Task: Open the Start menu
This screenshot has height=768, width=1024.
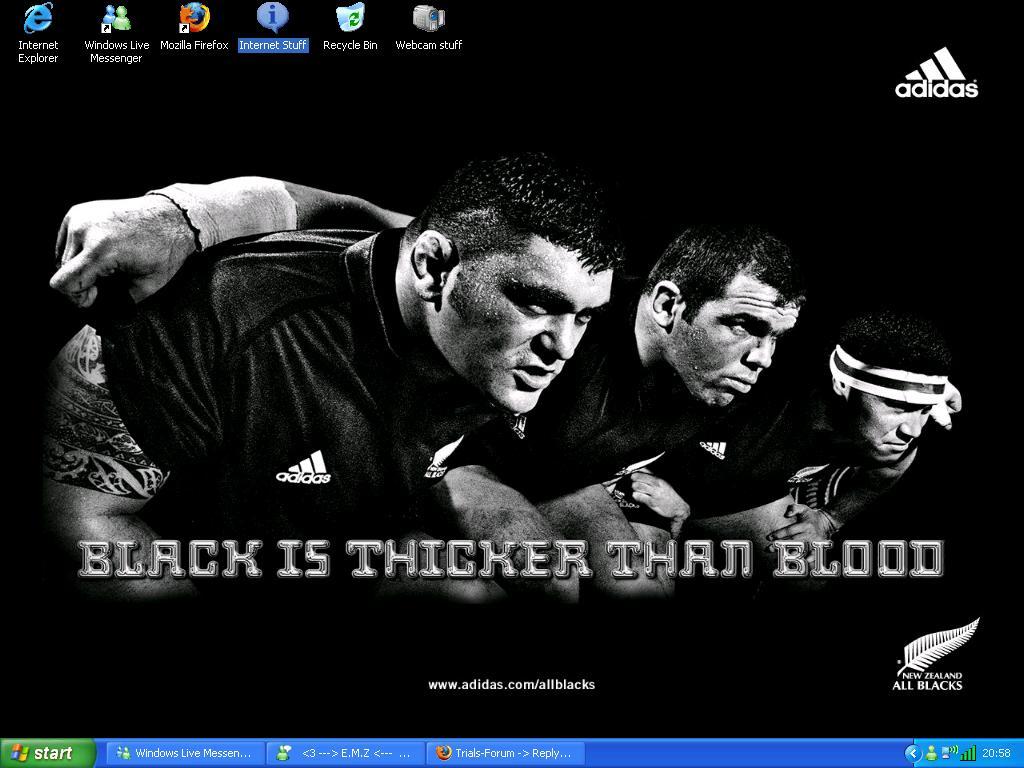Action: [48, 753]
